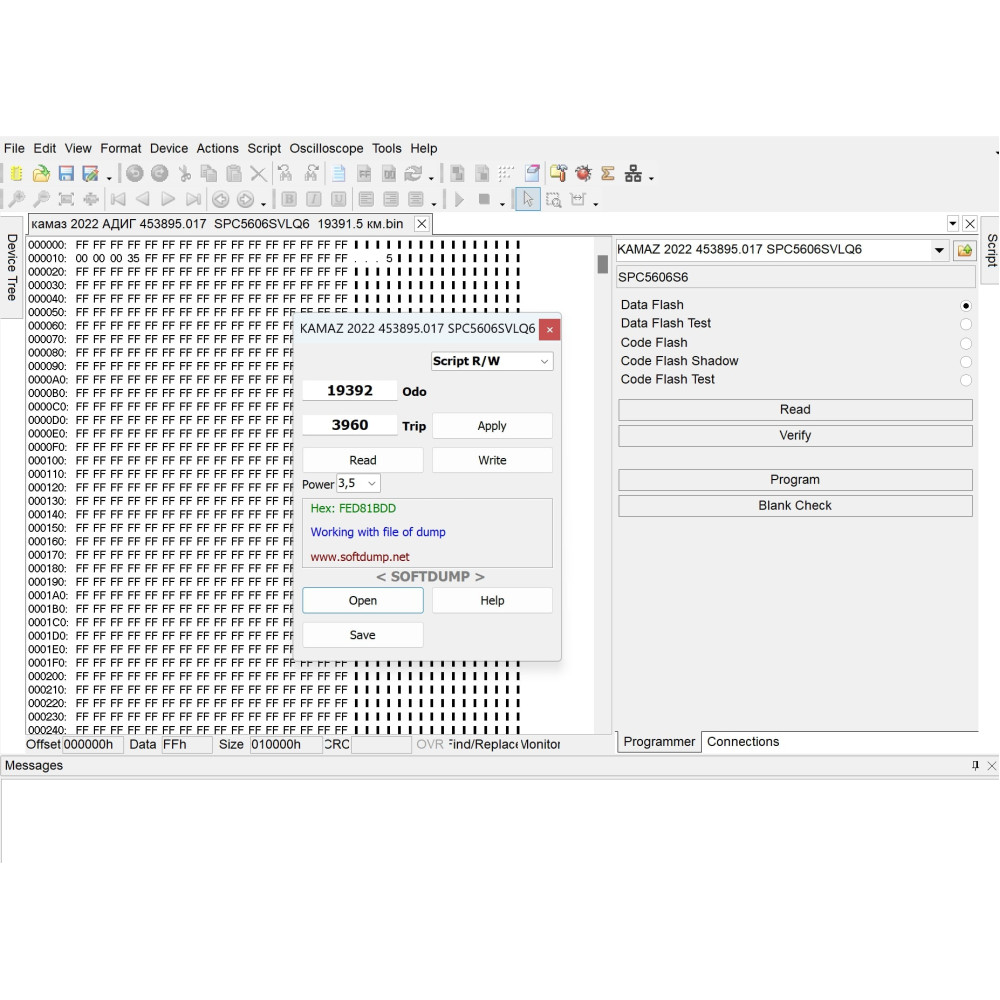
Task: Click the Help button in dialog
Action: point(492,600)
